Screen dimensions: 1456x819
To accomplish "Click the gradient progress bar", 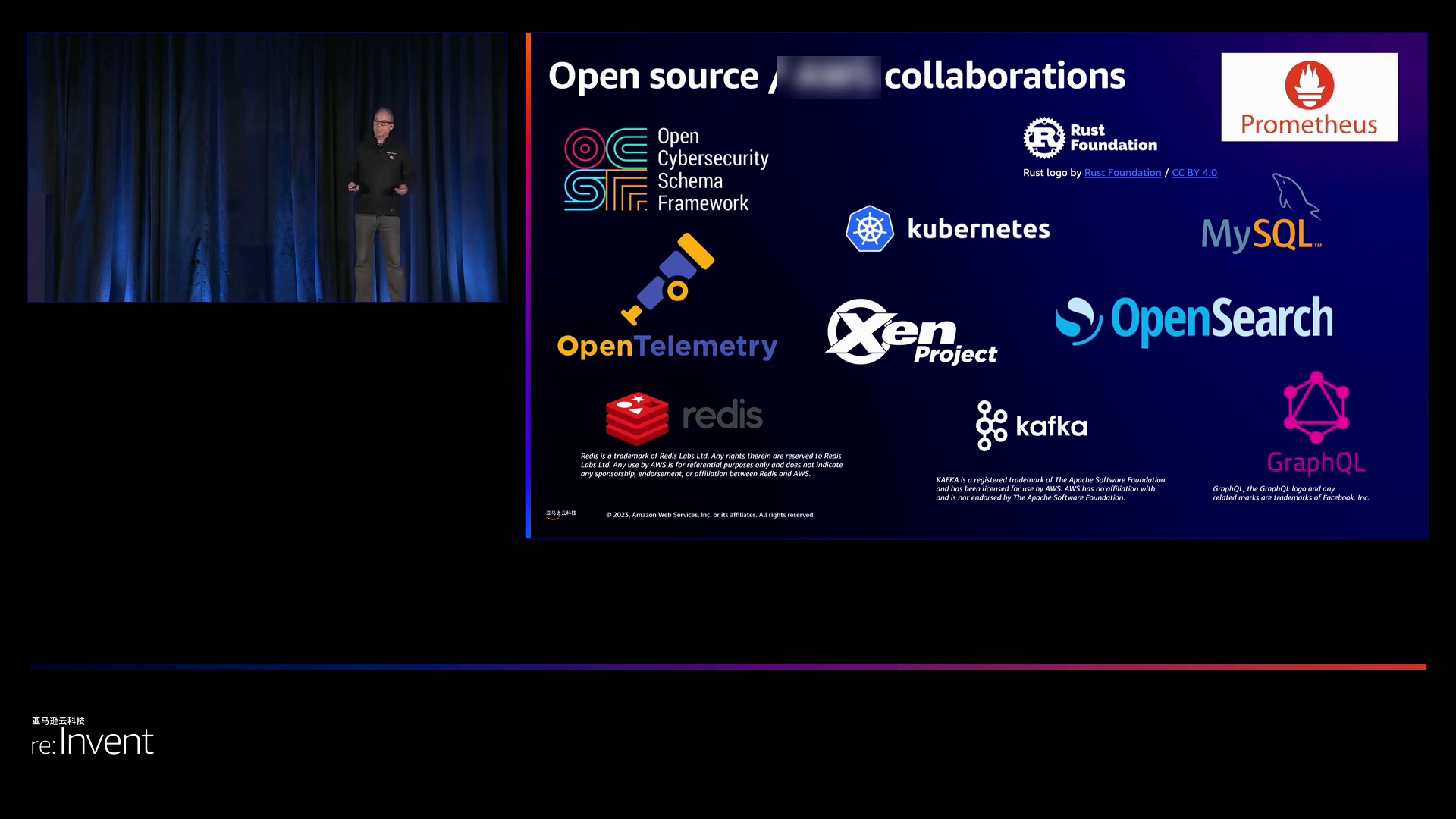I will point(728,667).
